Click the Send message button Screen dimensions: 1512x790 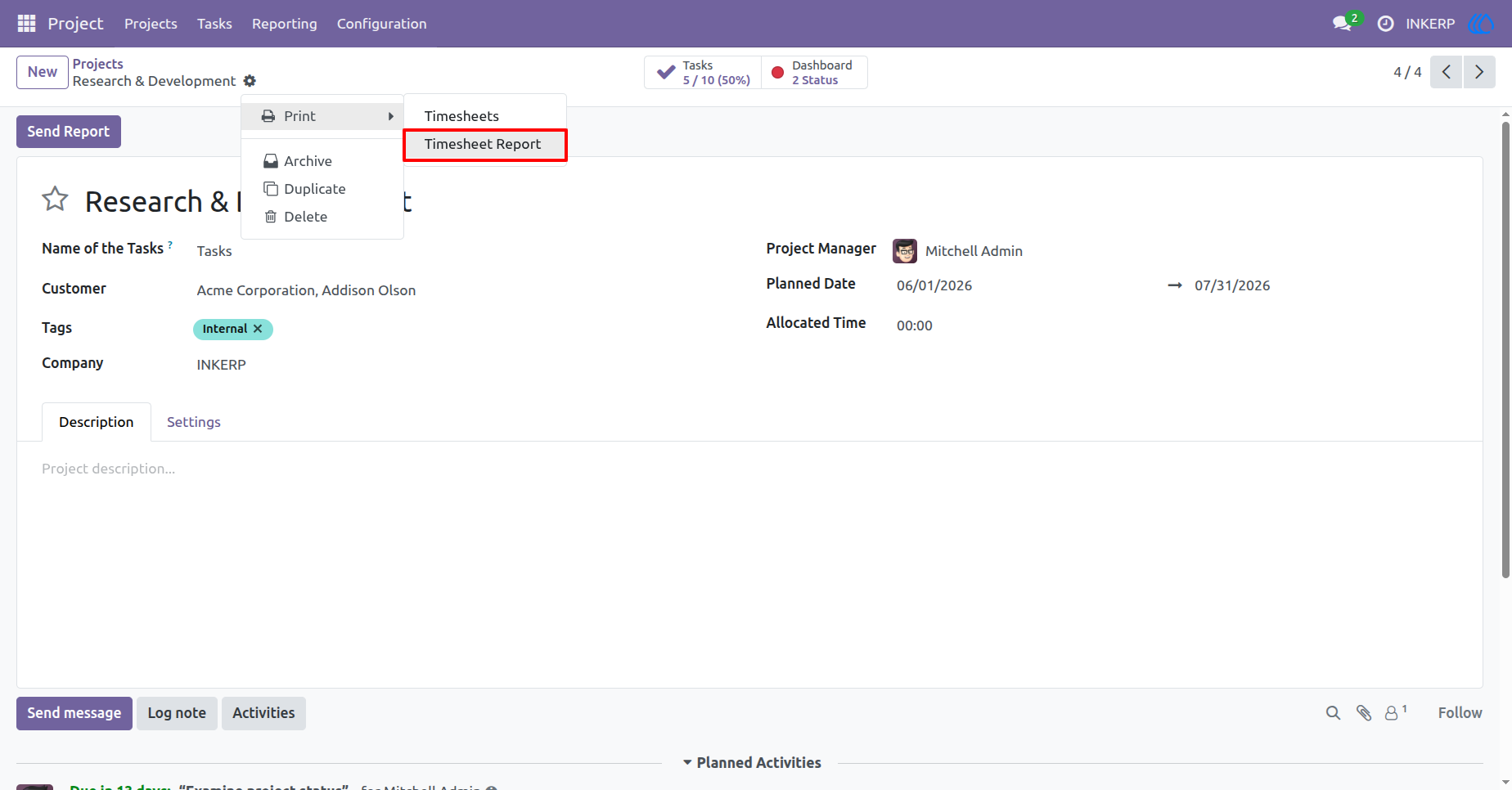coord(74,713)
